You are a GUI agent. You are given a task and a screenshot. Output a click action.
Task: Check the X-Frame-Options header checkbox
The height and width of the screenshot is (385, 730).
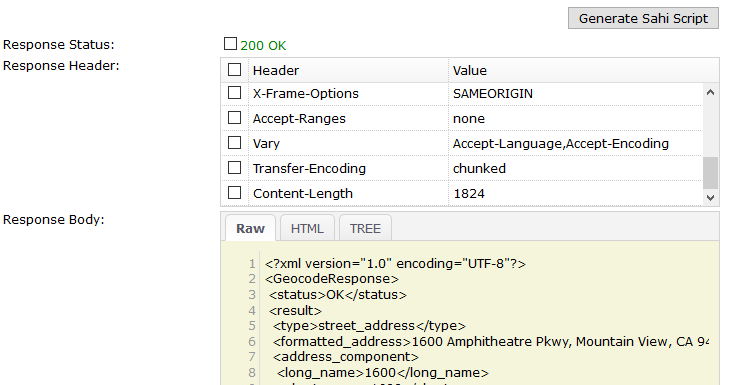point(234,93)
